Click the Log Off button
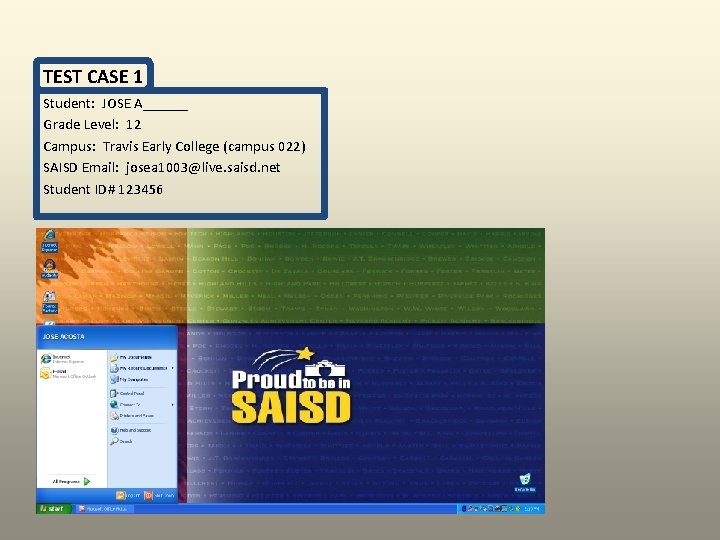The image size is (720, 540). coord(128,495)
